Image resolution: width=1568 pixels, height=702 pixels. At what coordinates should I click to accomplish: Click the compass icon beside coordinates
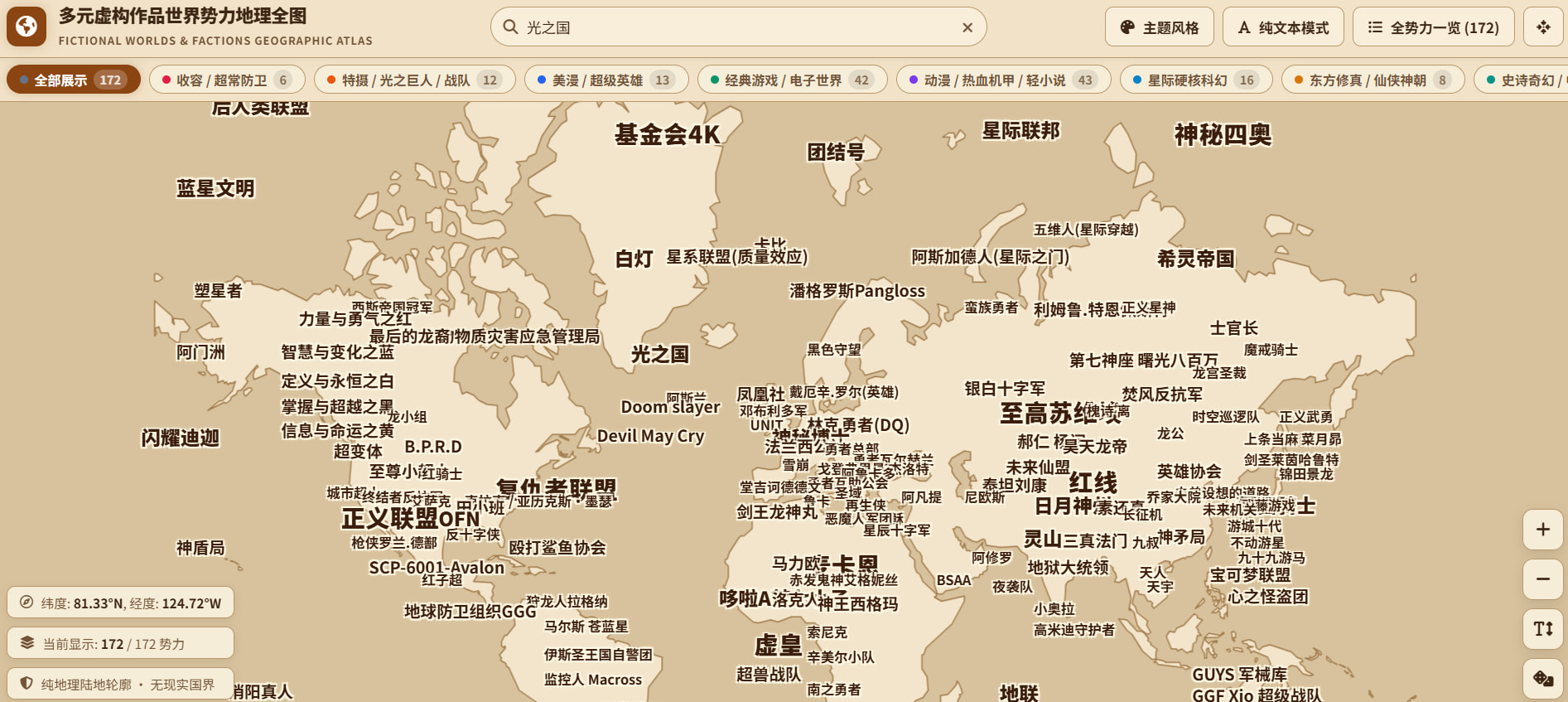pos(27,603)
